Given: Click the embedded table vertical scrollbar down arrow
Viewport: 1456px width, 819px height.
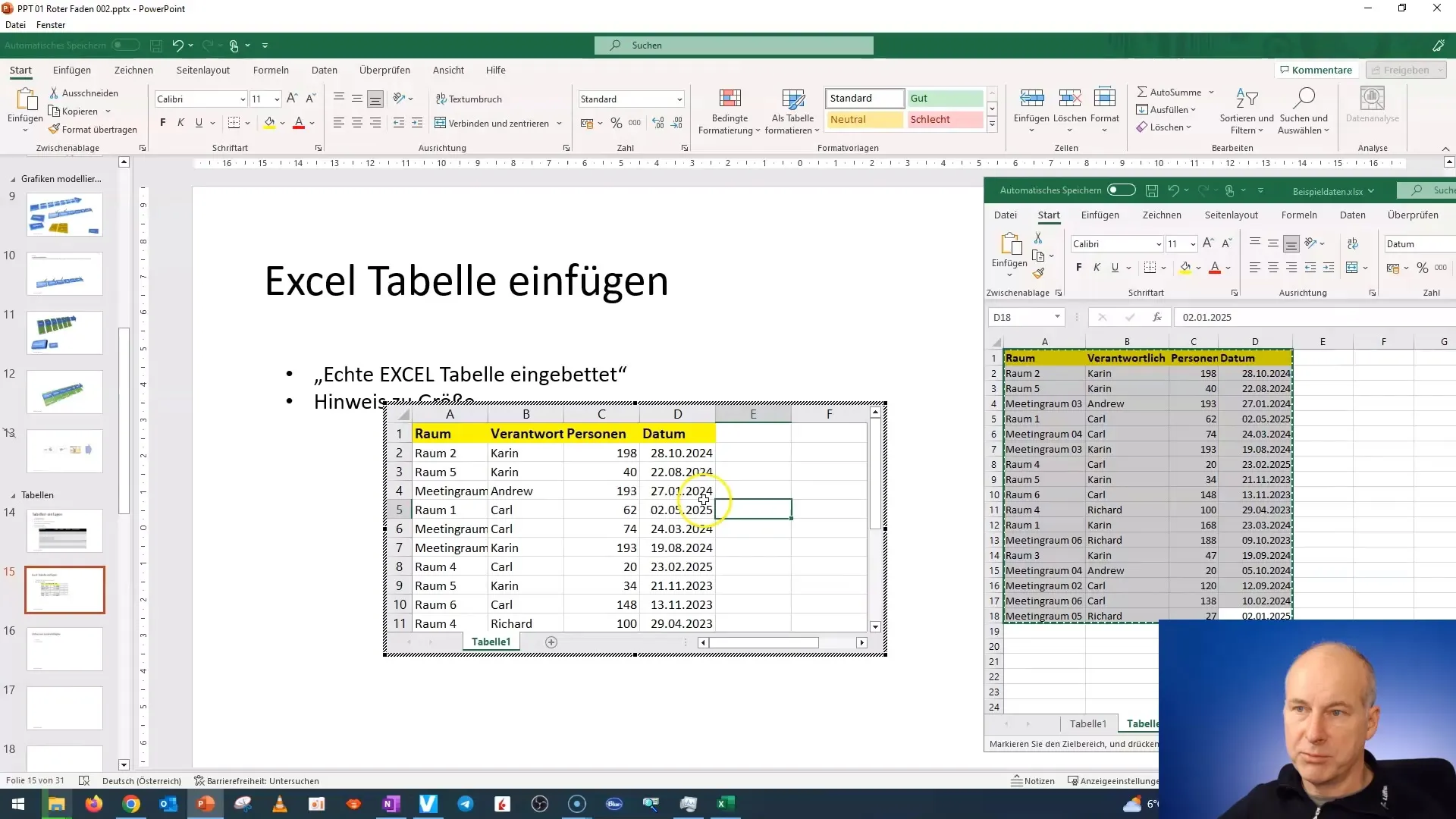Looking at the screenshot, I should [x=875, y=626].
